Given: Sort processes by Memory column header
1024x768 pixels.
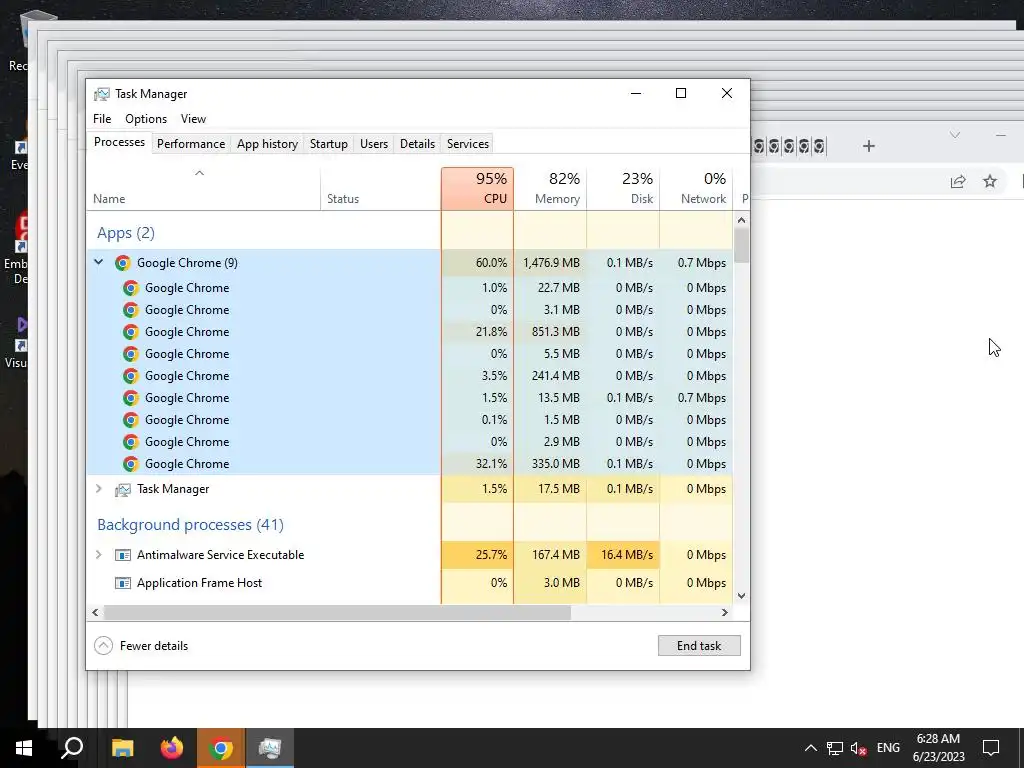Looking at the screenshot, I should pos(551,189).
